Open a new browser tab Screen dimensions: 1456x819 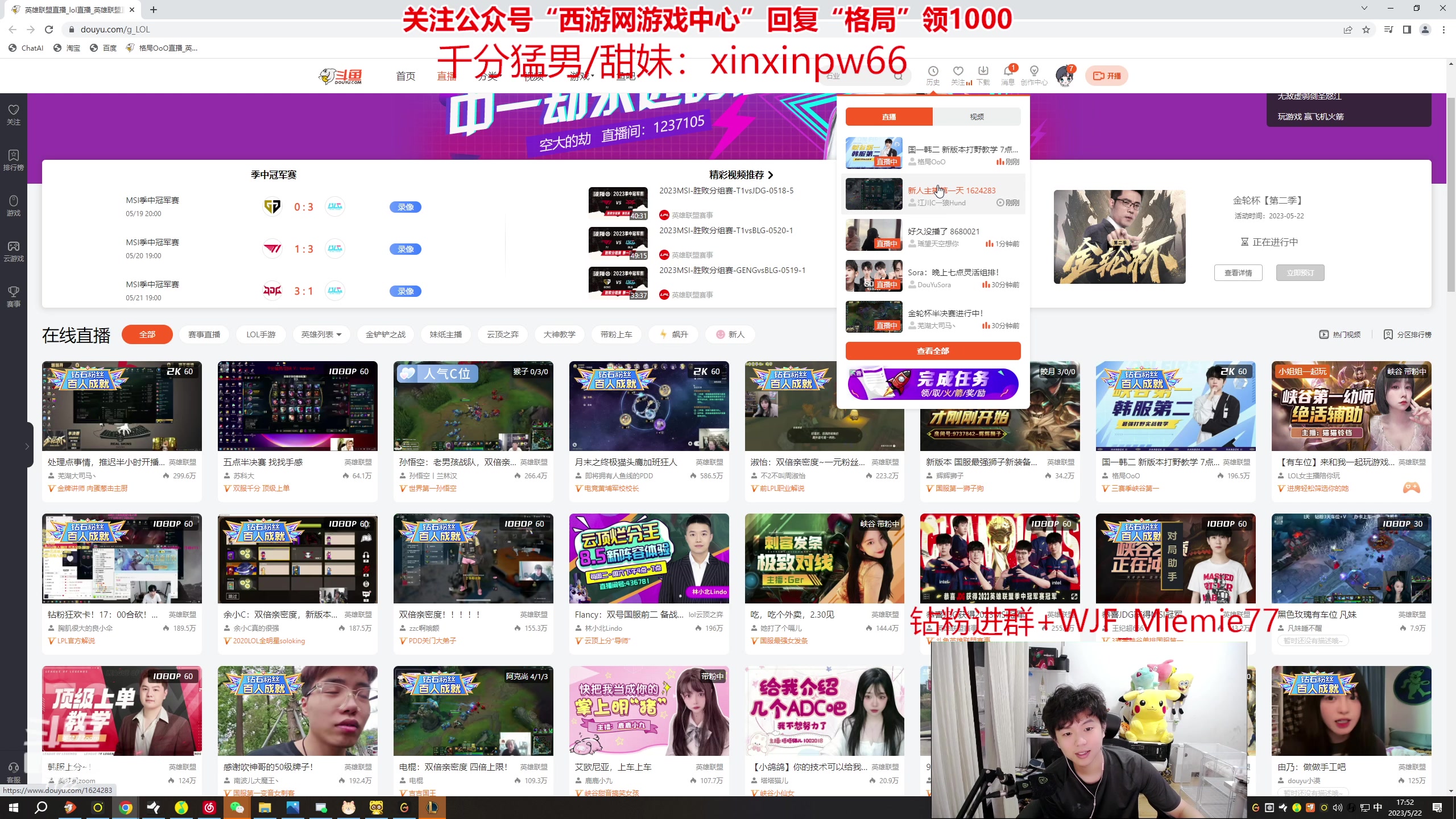(154, 10)
